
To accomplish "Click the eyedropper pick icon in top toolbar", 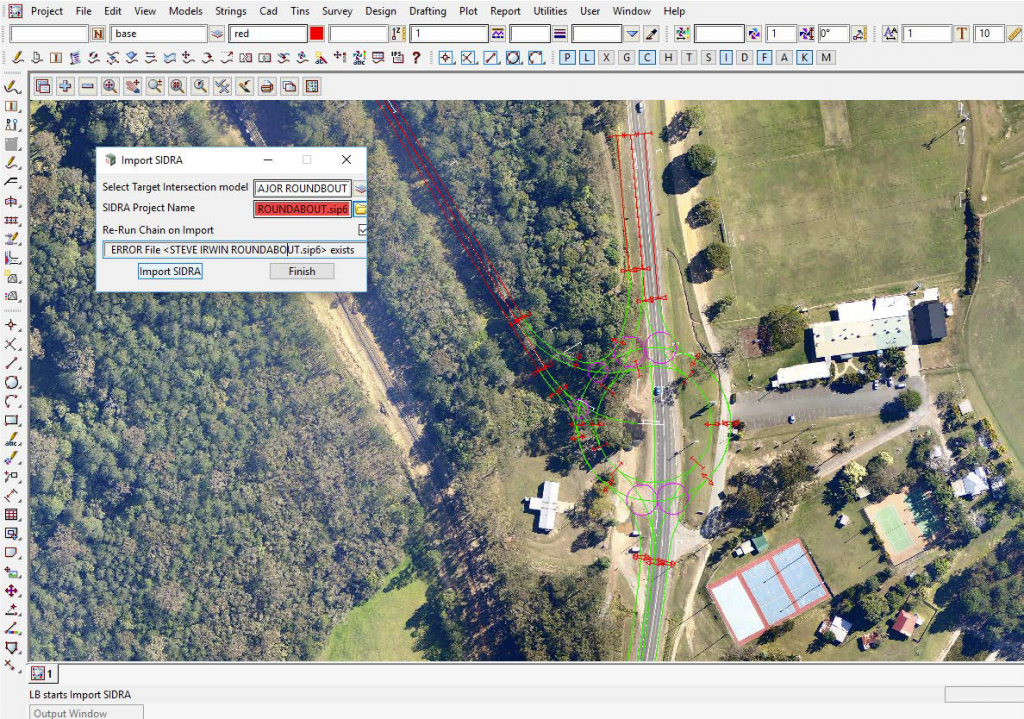I will tap(650, 34).
